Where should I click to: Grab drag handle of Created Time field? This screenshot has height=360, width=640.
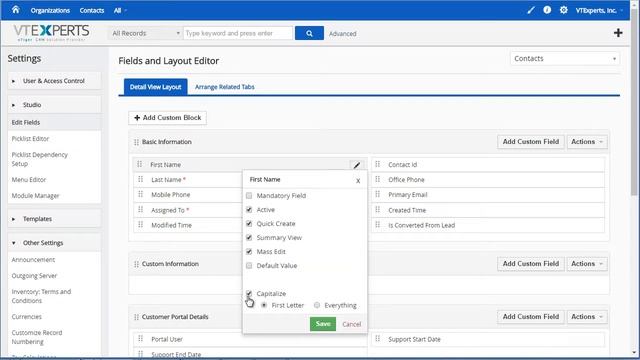click(x=378, y=209)
